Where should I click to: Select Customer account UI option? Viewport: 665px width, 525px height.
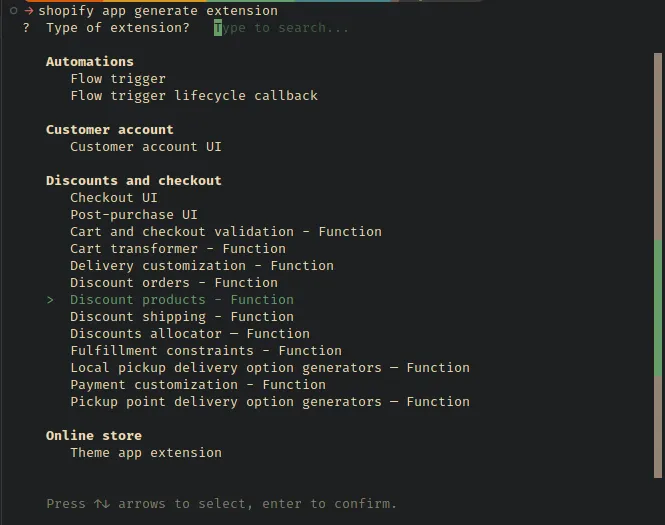146,147
